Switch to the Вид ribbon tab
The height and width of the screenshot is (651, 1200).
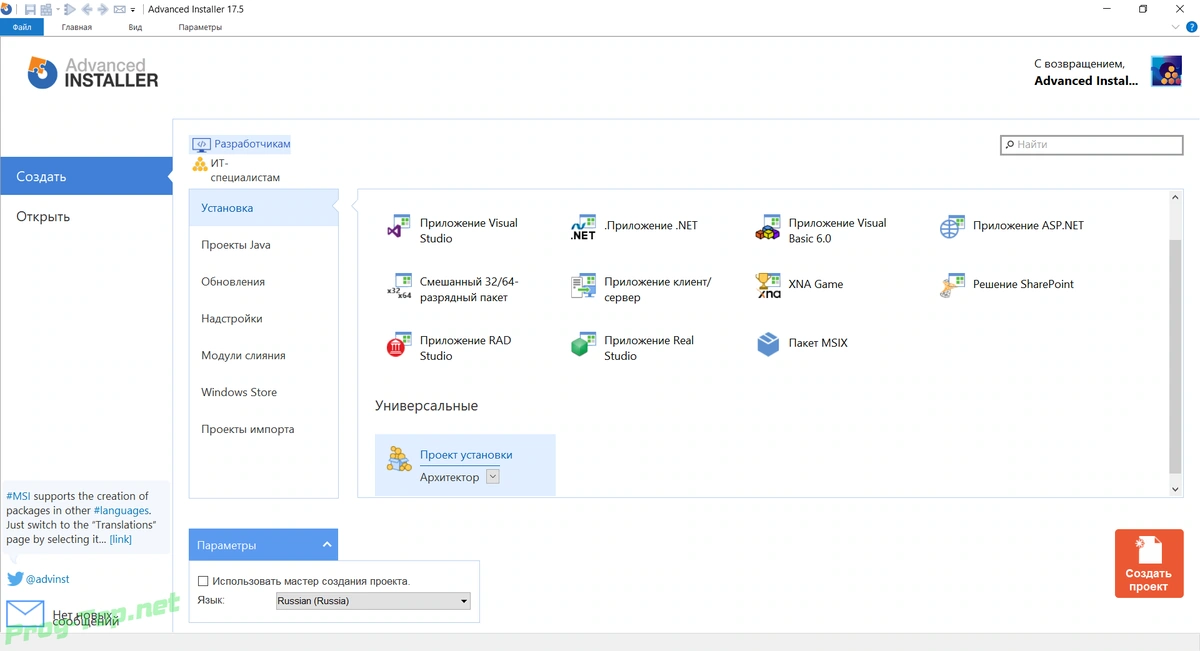click(135, 27)
